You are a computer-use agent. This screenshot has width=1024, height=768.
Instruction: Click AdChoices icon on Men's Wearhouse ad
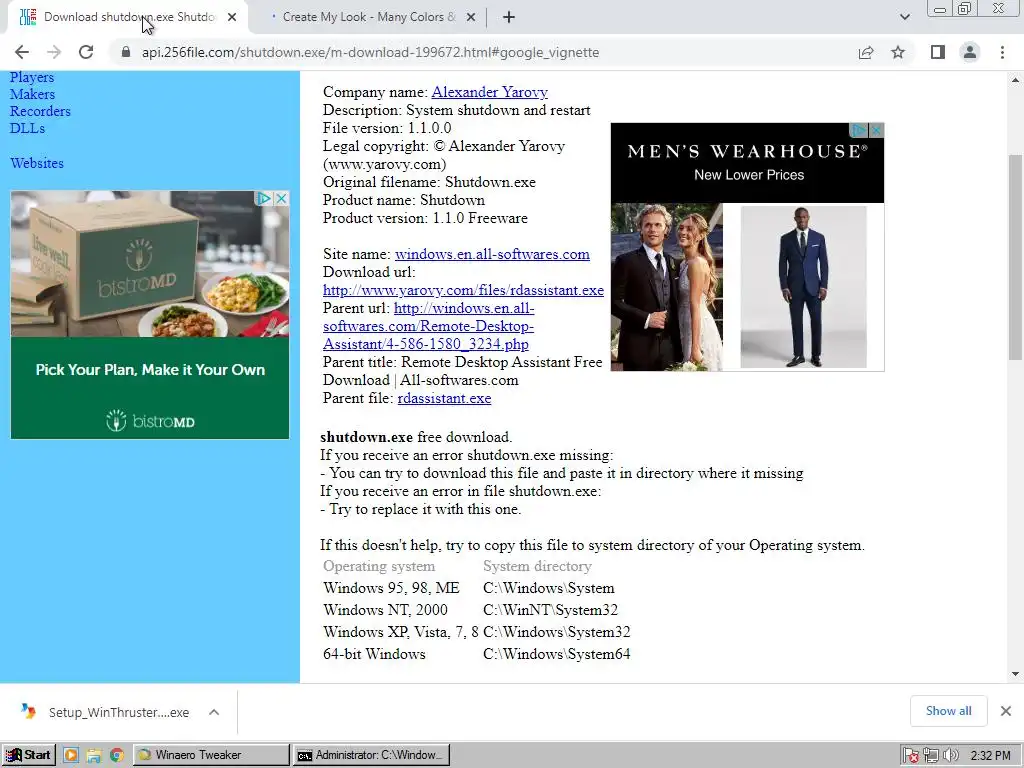tap(859, 130)
